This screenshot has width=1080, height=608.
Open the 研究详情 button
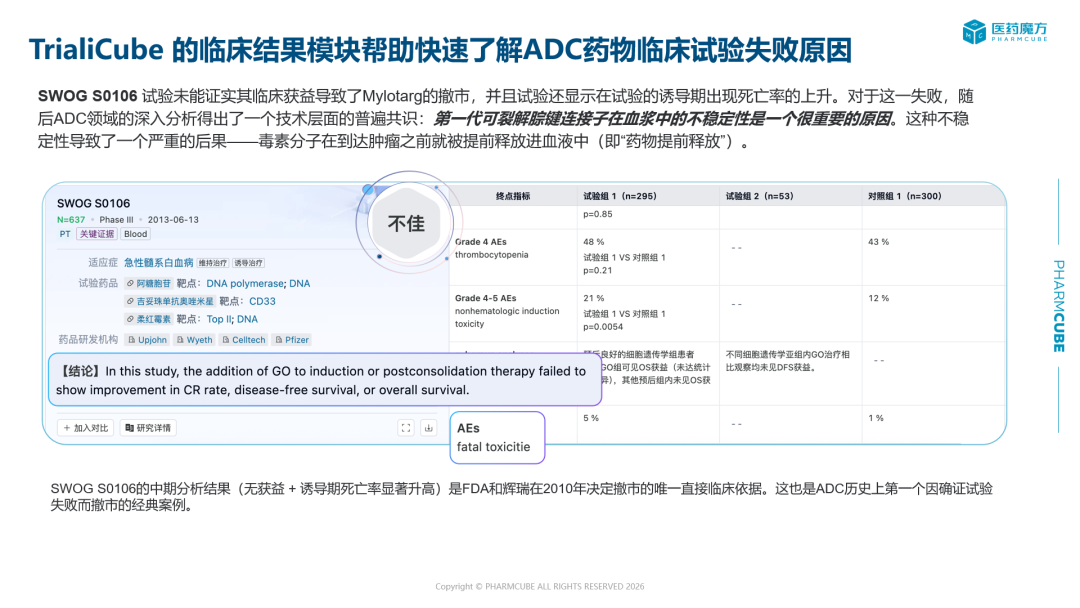tap(148, 428)
